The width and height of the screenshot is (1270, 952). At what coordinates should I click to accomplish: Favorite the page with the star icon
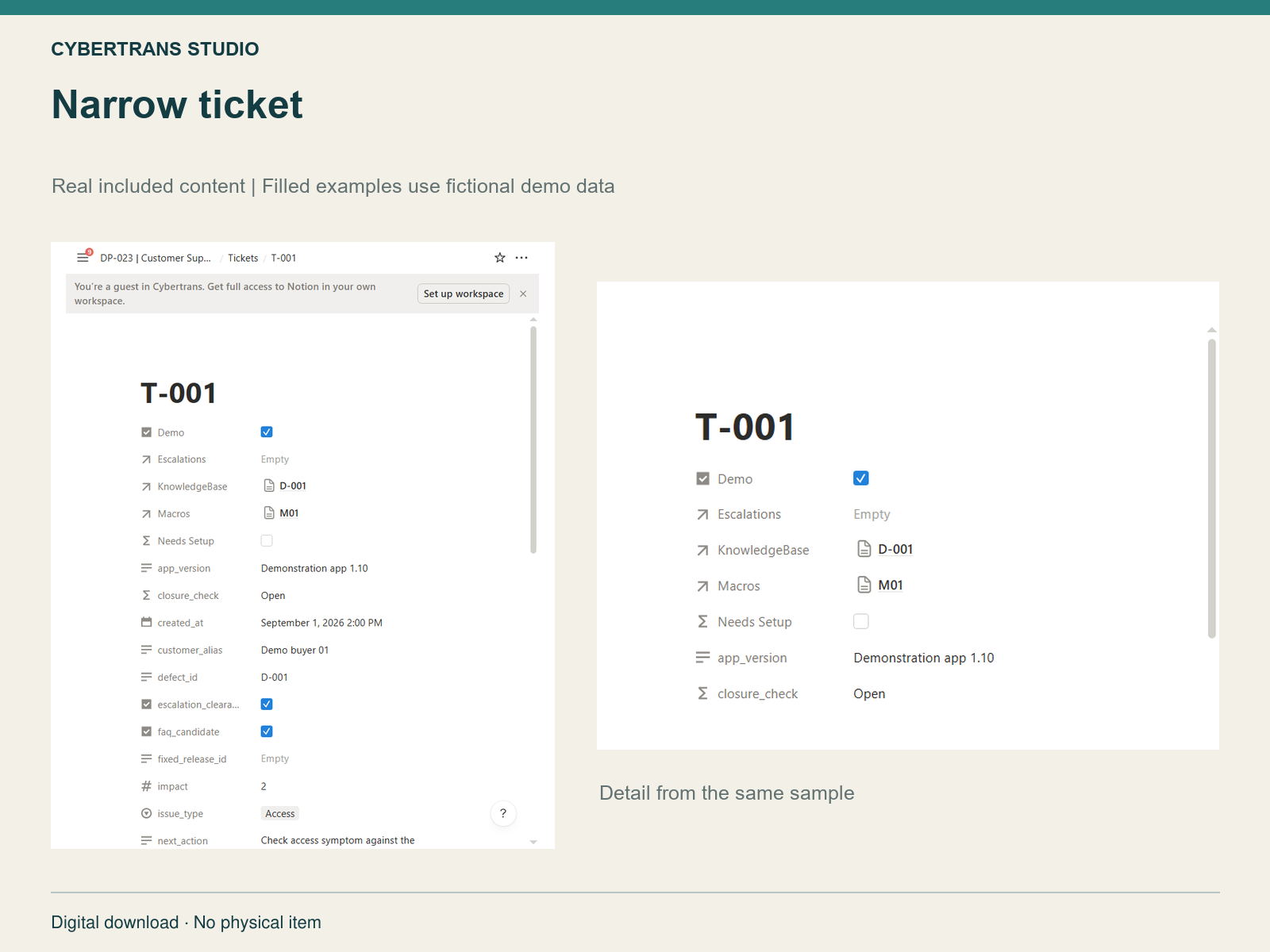click(x=500, y=258)
